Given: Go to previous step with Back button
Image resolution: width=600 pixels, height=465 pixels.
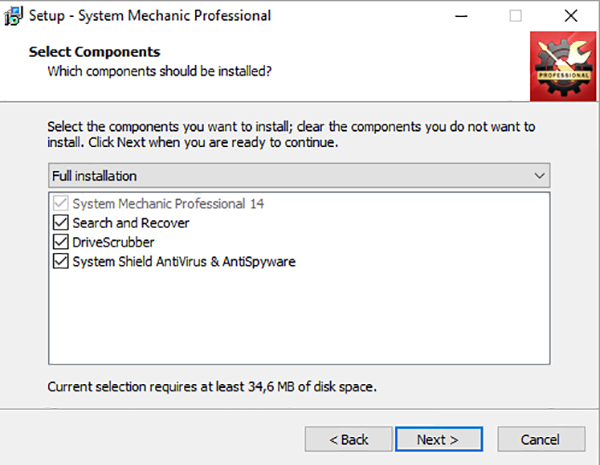Looking at the screenshot, I should tap(349, 439).
